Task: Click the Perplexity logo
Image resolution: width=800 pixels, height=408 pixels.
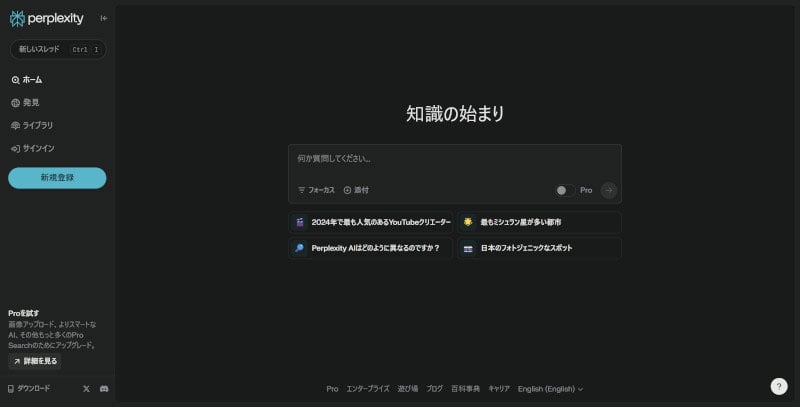Action: (46, 18)
